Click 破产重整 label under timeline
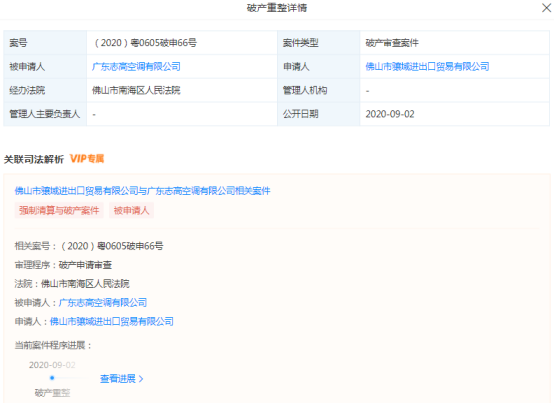Image resolution: width=554 pixels, height=404 pixels. [x=52, y=393]
